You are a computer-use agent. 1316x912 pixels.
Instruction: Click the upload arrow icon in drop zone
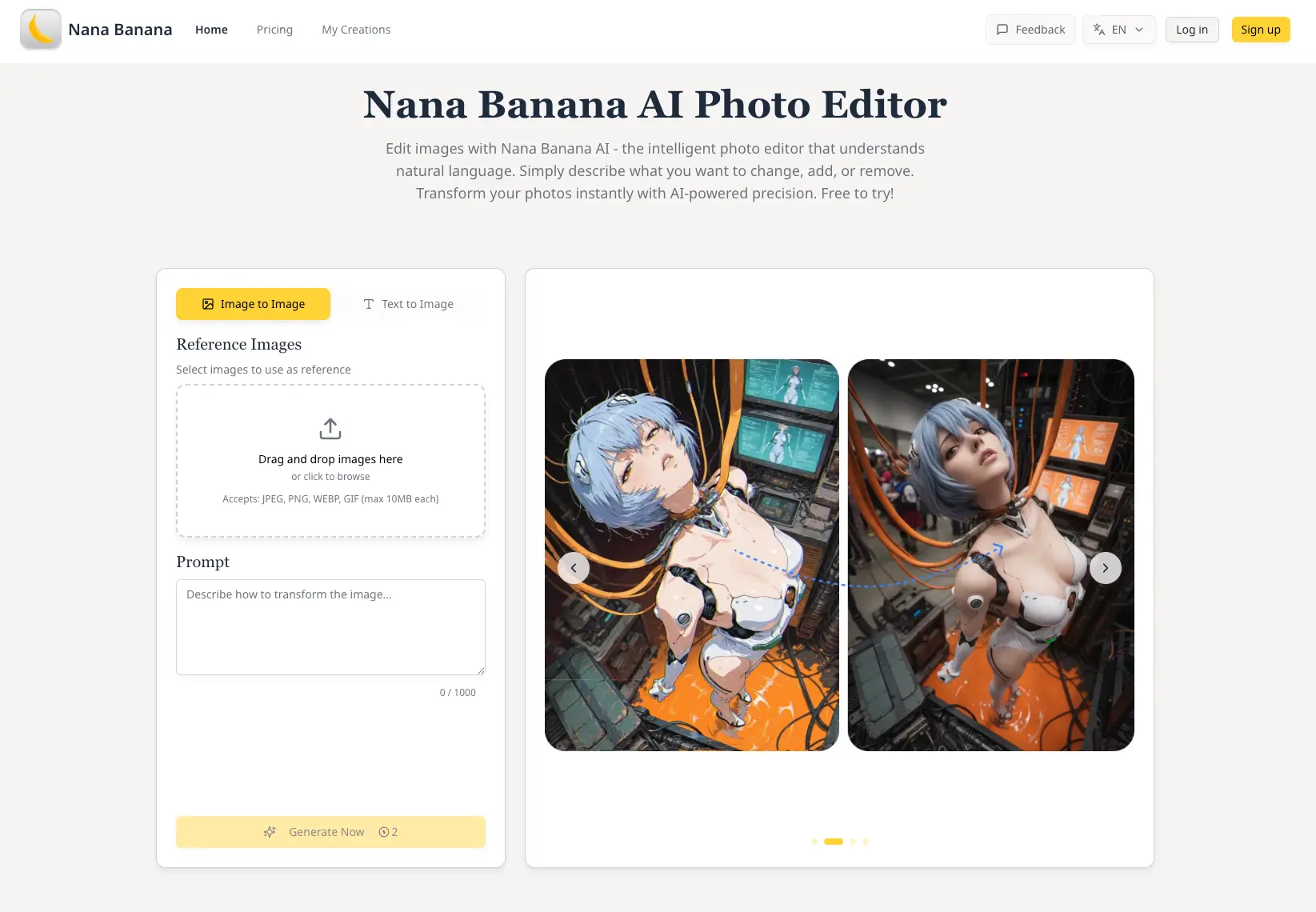[x=330, y=428]
